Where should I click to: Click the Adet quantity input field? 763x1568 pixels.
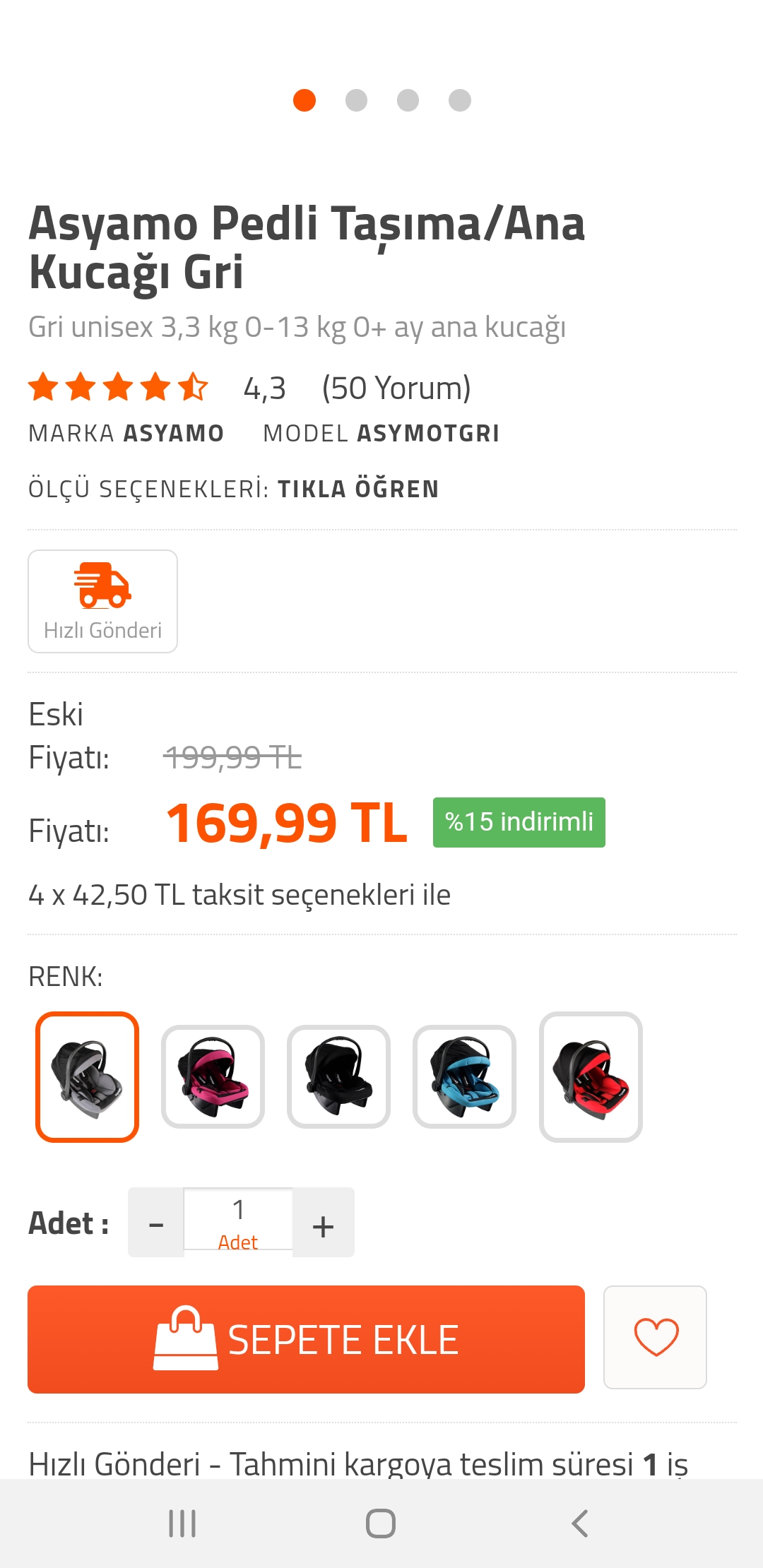coord(239,1220)
